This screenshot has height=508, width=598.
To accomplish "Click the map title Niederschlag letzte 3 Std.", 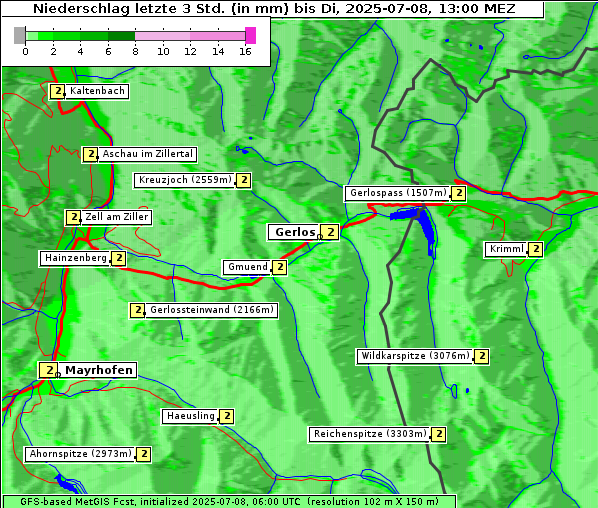I will (274, 9).
